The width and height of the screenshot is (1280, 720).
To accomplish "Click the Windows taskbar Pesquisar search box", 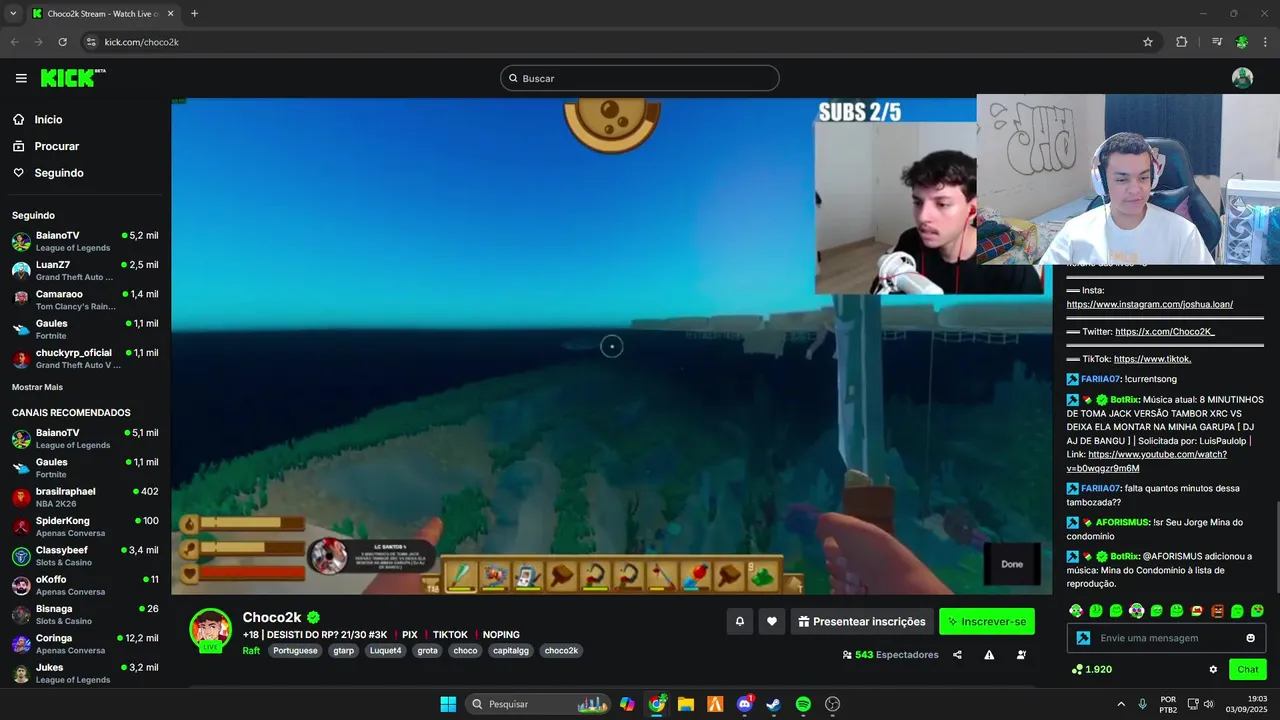I will (x=538, y=704).
